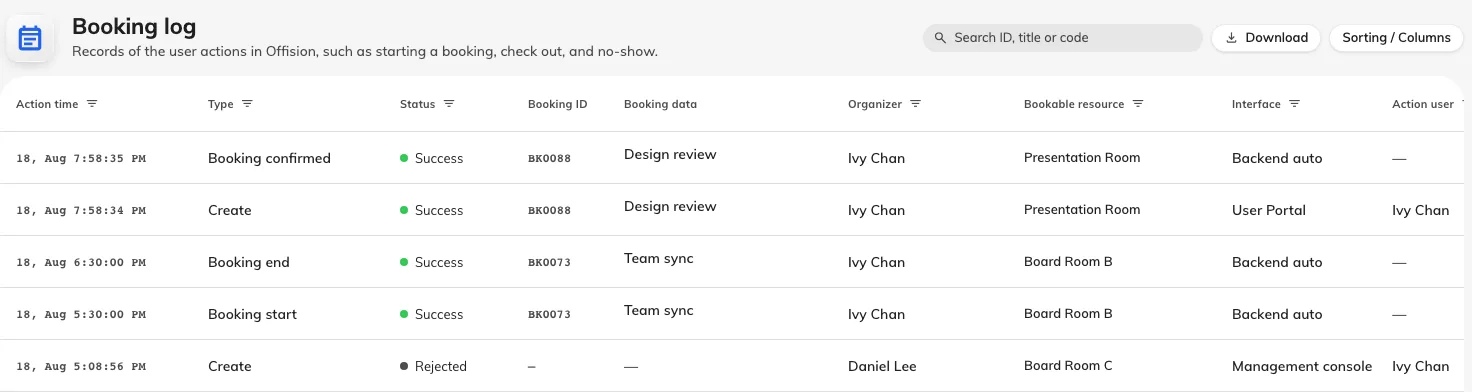The width and height of the screenshot is (1472, 392).
Task: Click the Booking end type cell
Action: 249,262
